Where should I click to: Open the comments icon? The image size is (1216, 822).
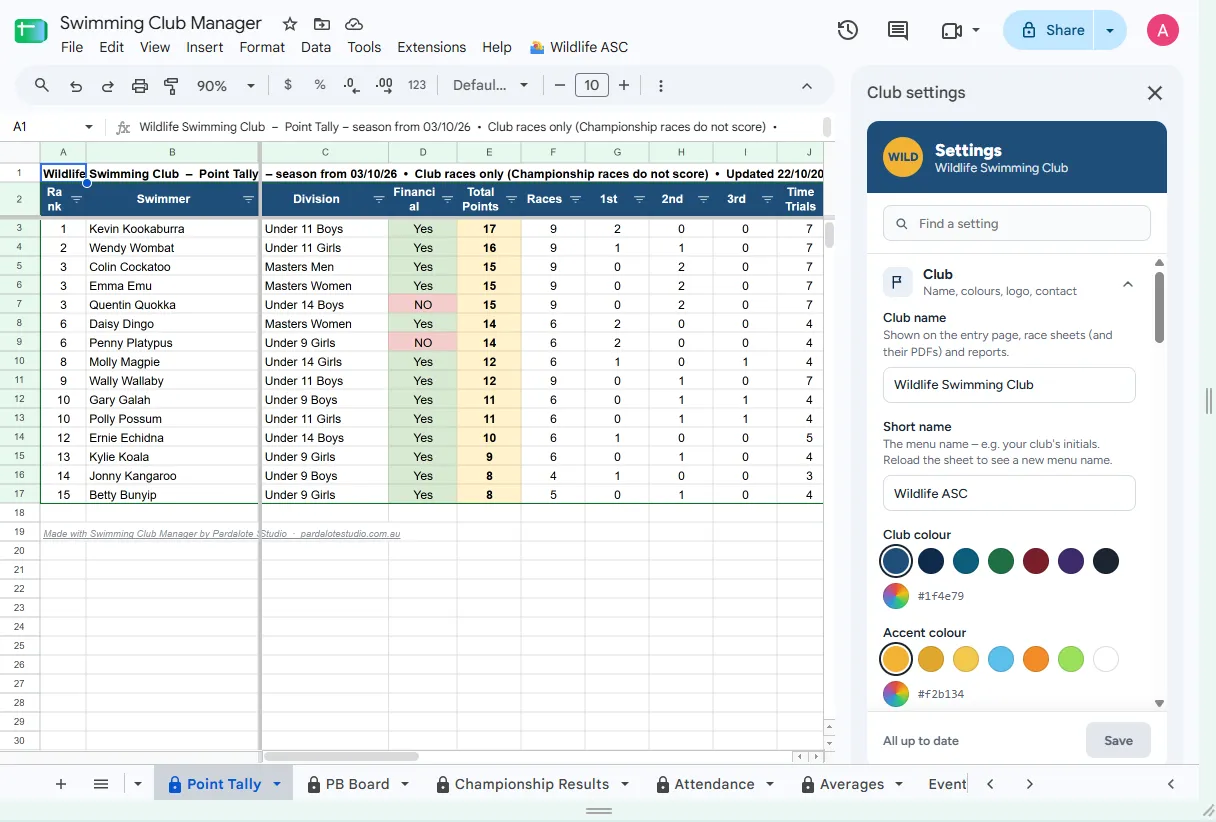[899, 31]
